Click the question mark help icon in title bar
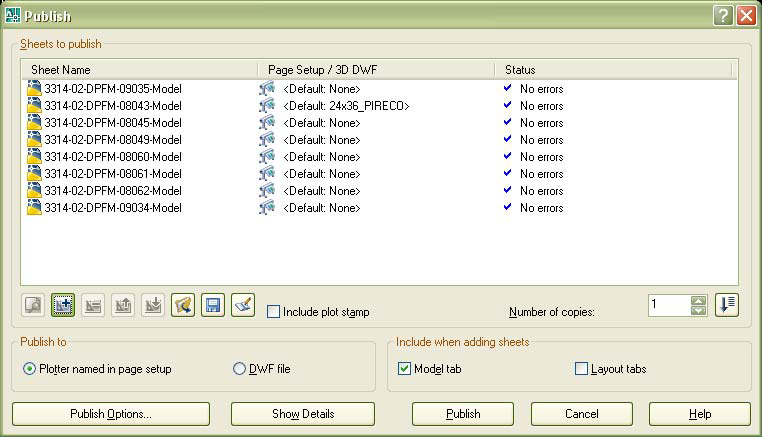 pos(723,16)
